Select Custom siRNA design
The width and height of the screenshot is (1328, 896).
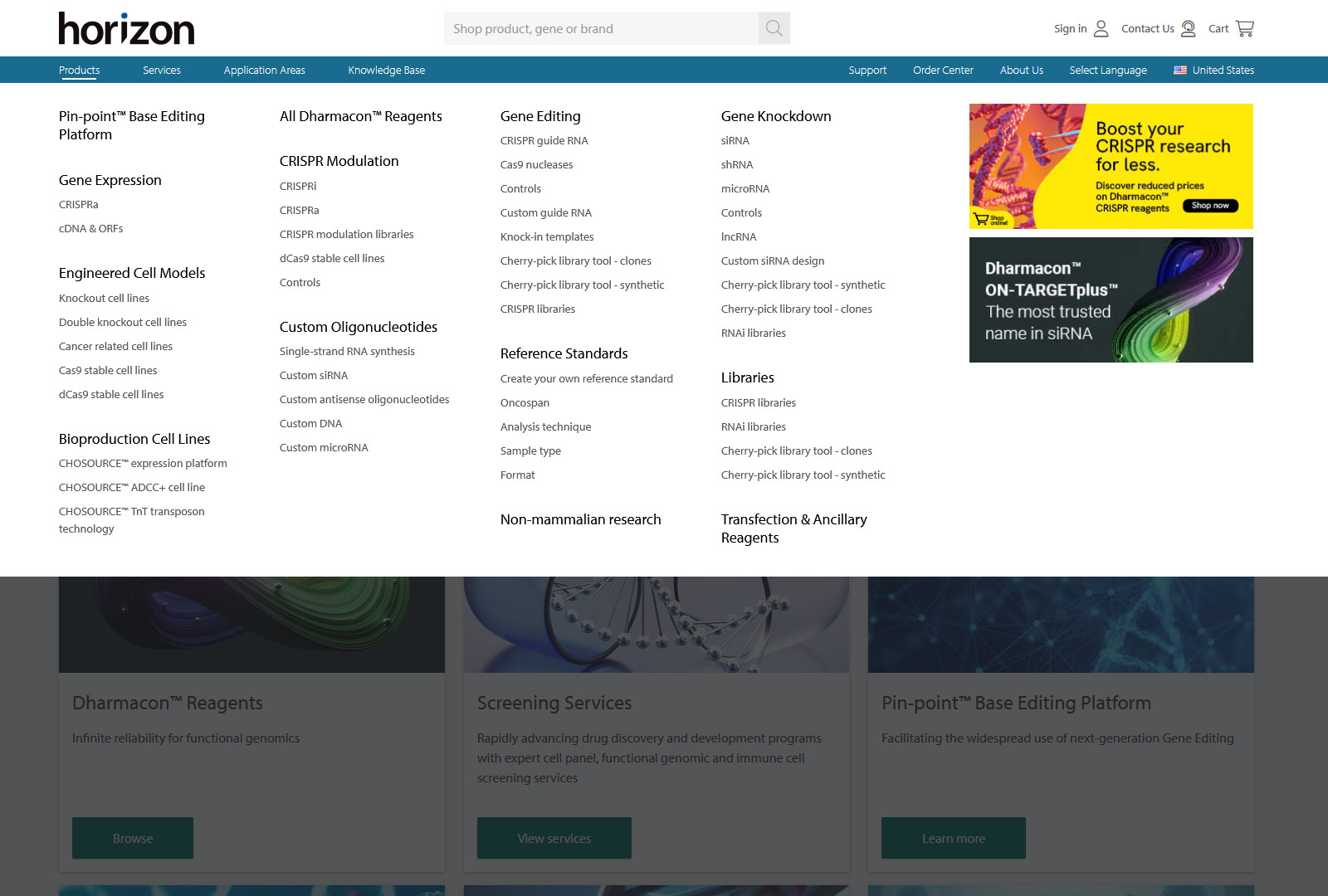[773, 261]
